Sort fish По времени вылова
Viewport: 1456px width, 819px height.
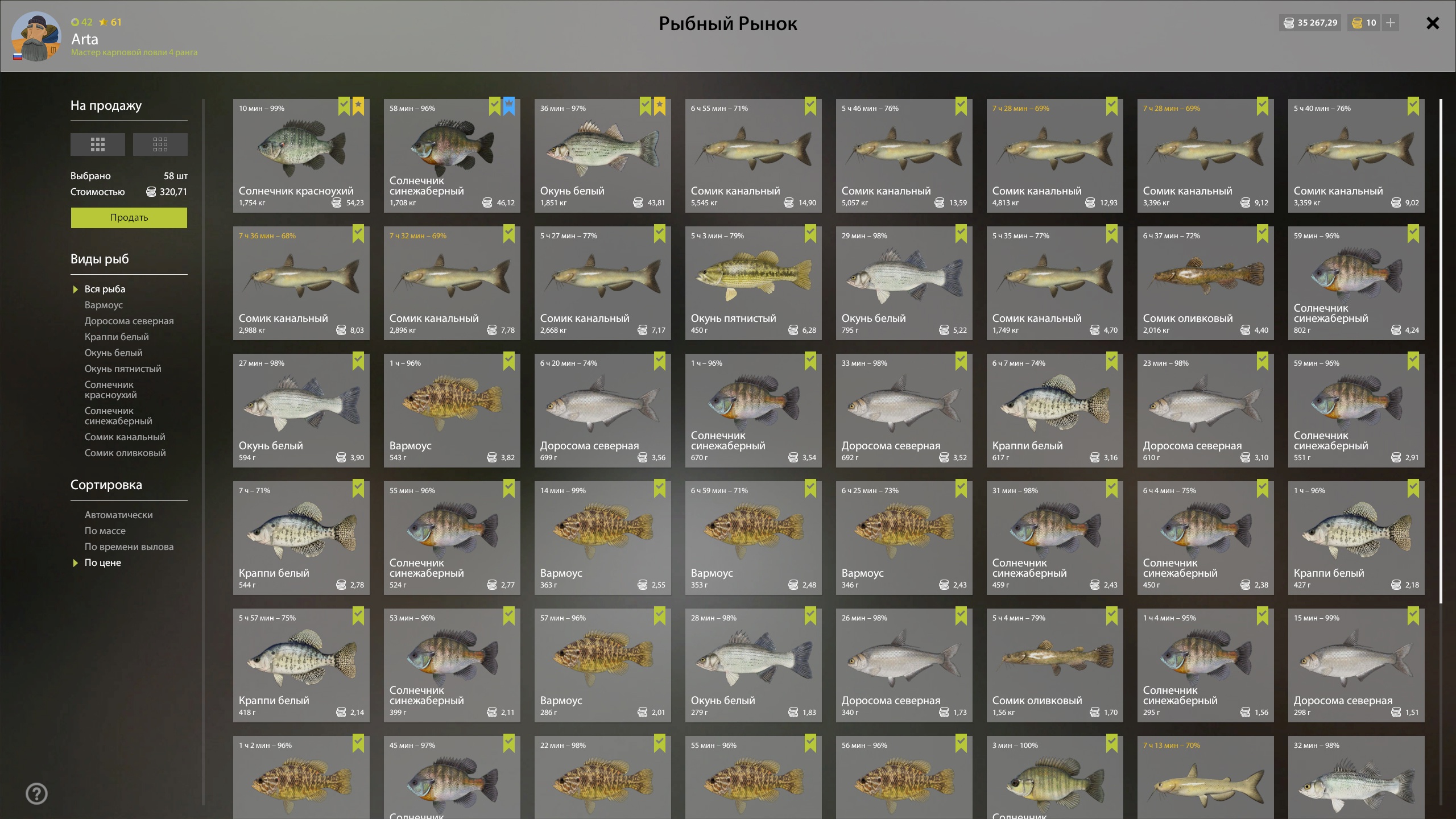pyautogui.click(x=129, y=547)
